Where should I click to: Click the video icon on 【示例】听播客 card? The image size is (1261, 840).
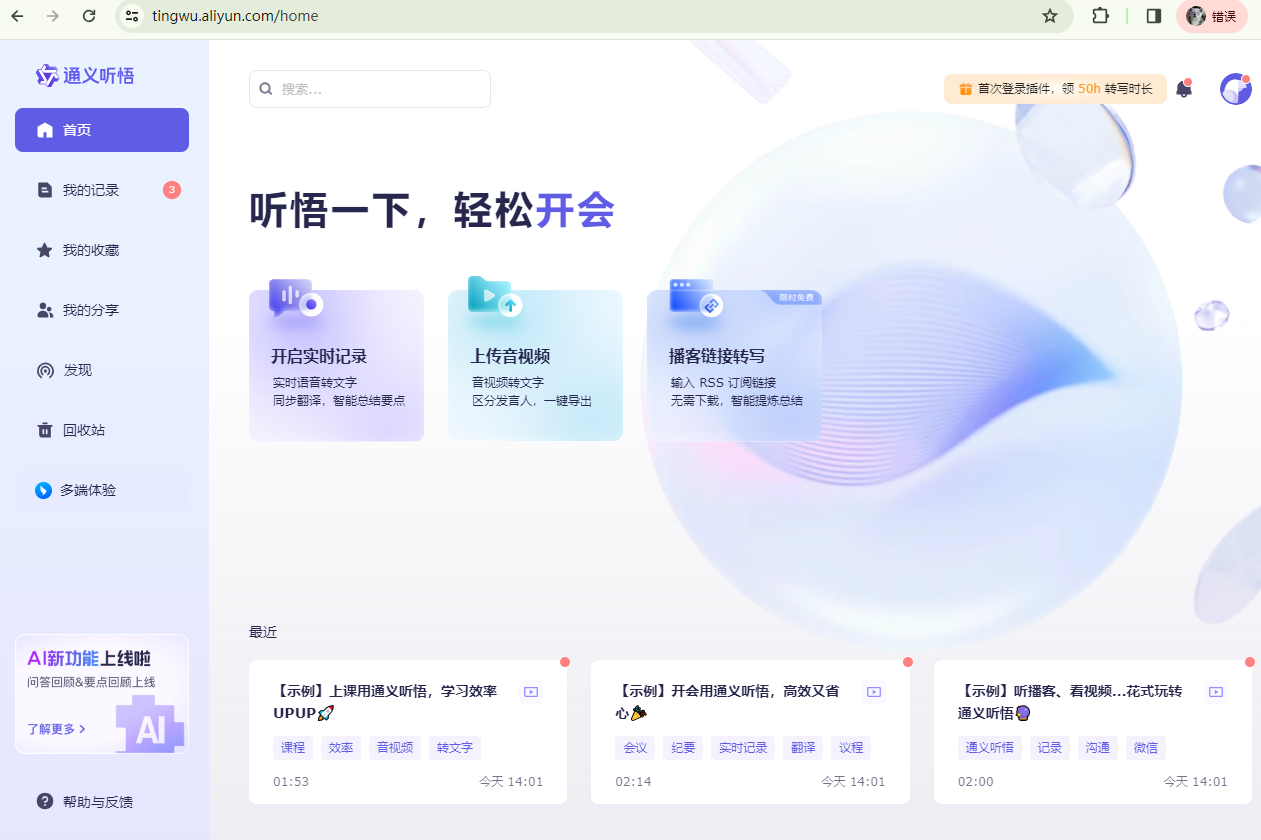pos(1216,691)
